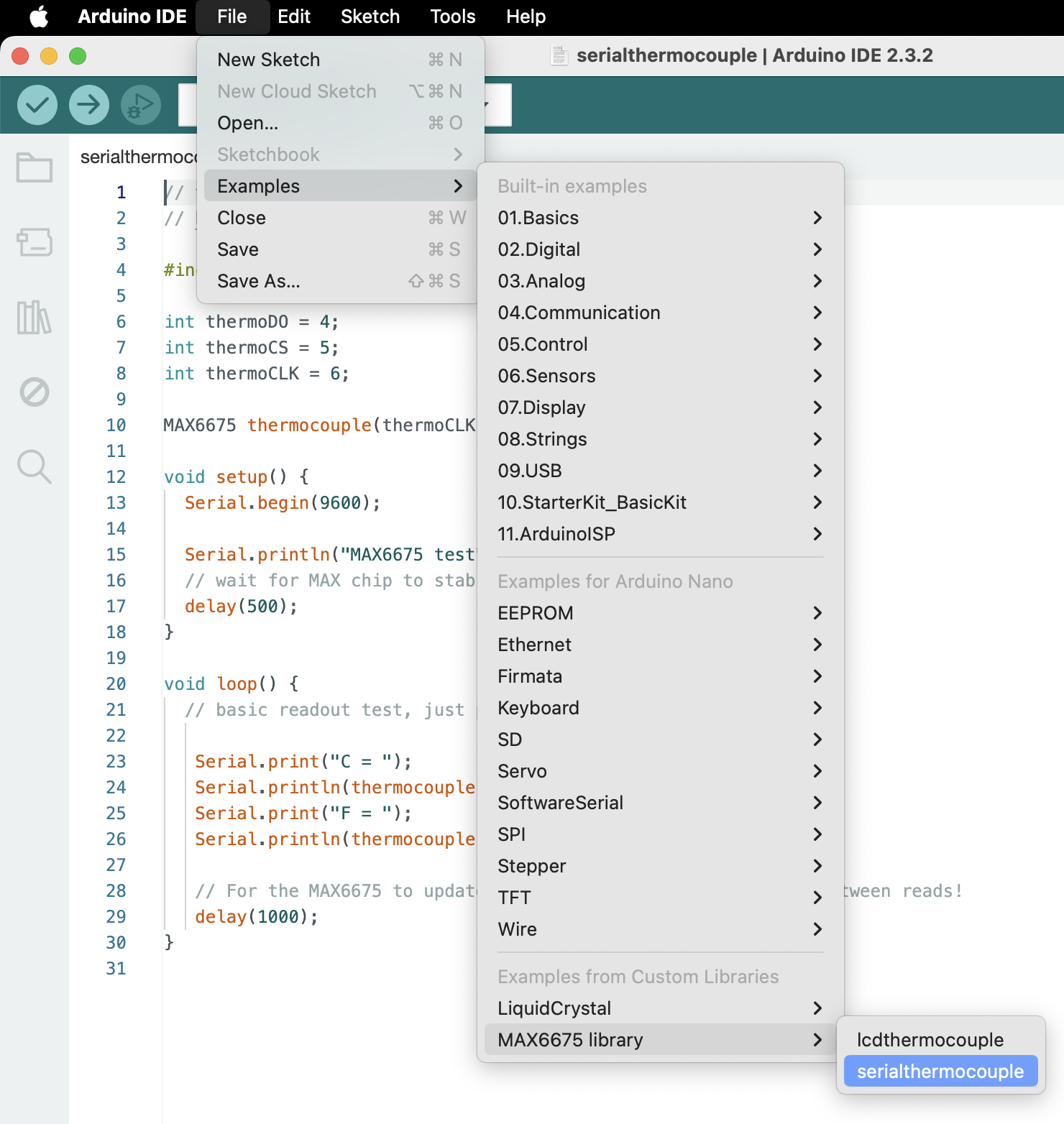1064x1124 pixels.
Task: Expand the Keyboard examples submenu
Action: pos(660,708)
